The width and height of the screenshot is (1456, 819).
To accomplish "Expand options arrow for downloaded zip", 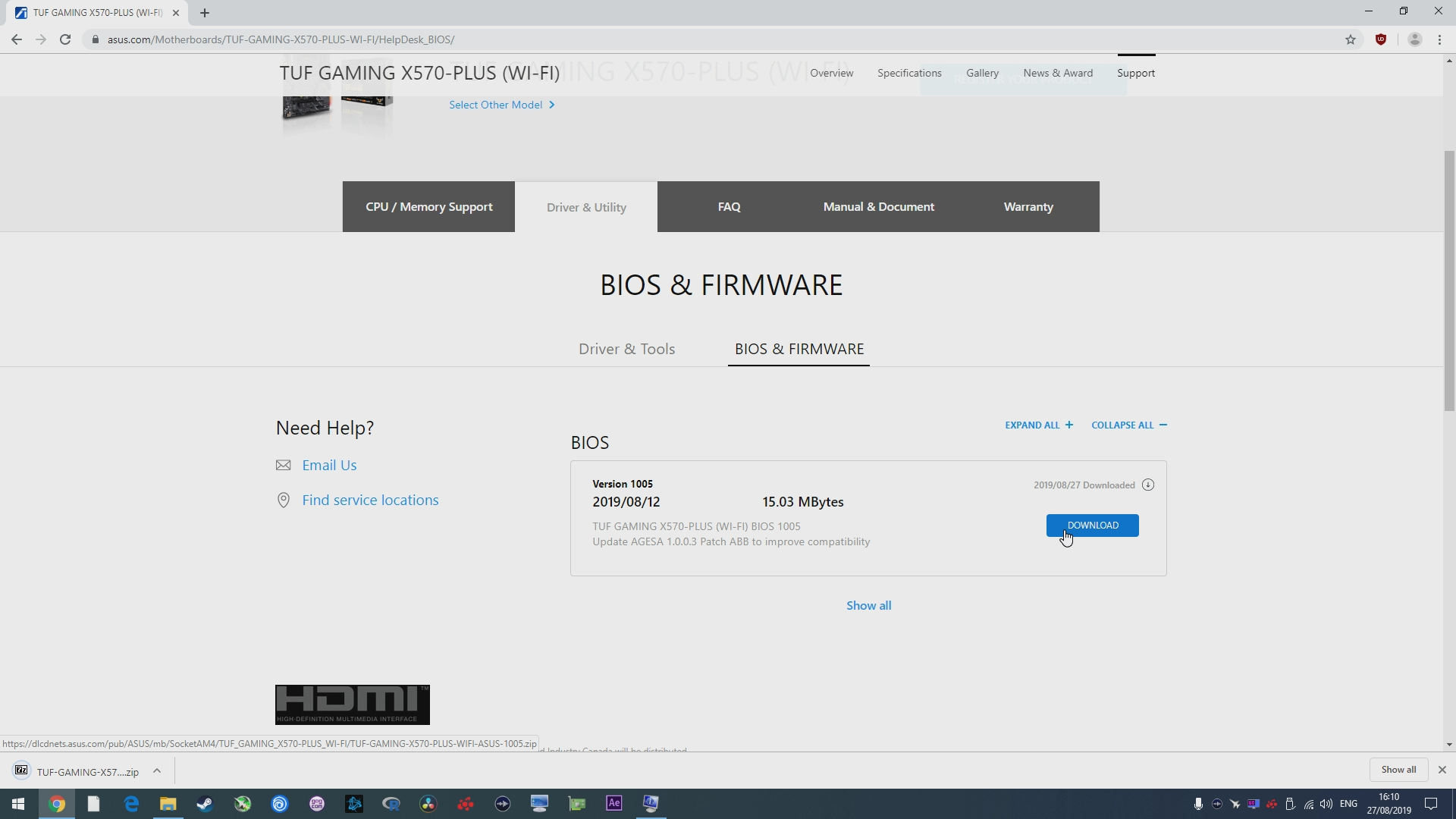I will 157,771.
